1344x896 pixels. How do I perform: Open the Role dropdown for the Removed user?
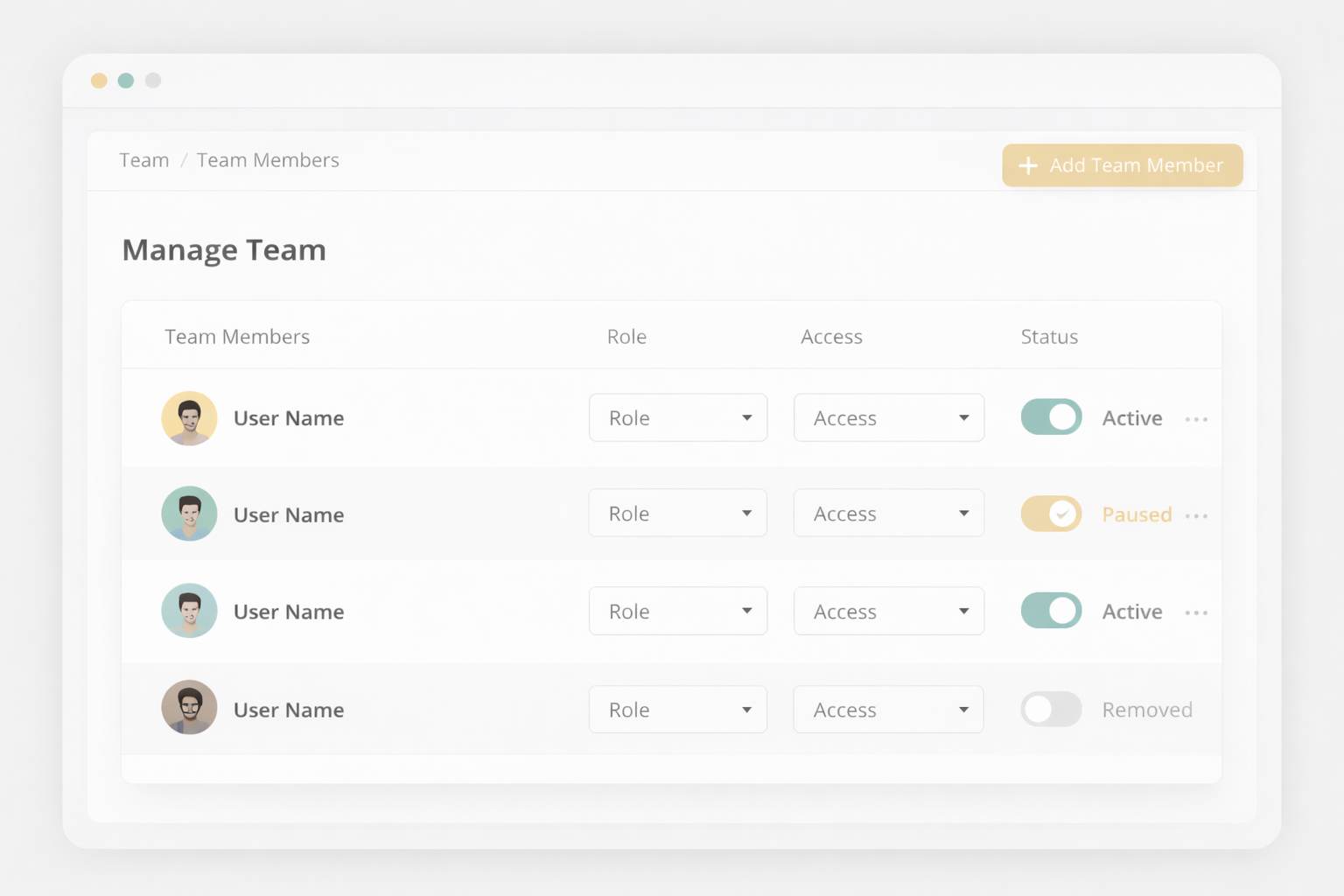678,709
